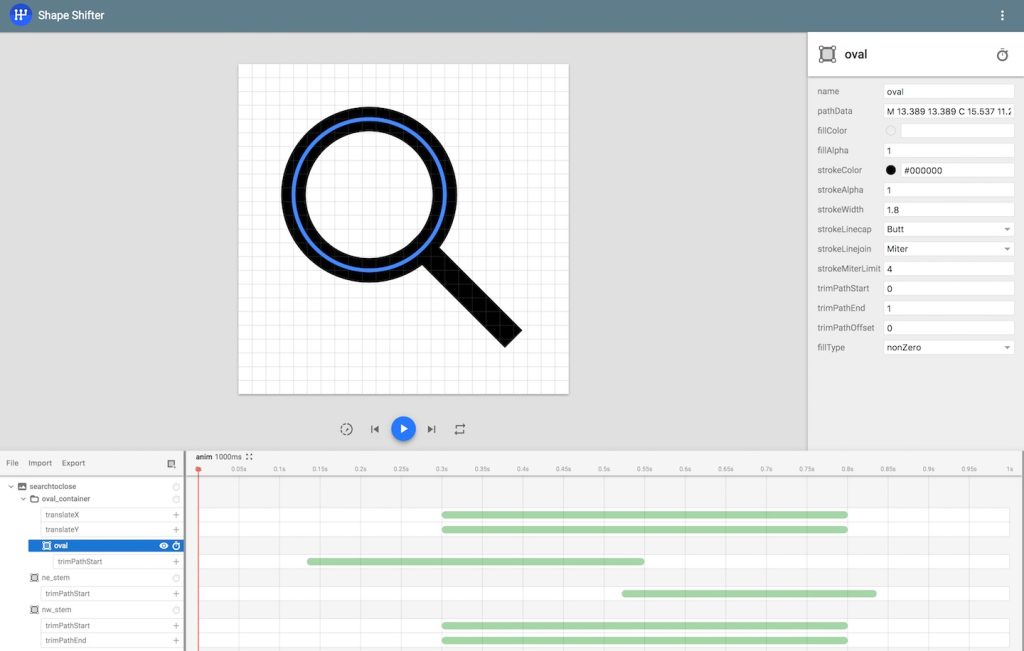Open the fillType dropdown

pos(948,347)
